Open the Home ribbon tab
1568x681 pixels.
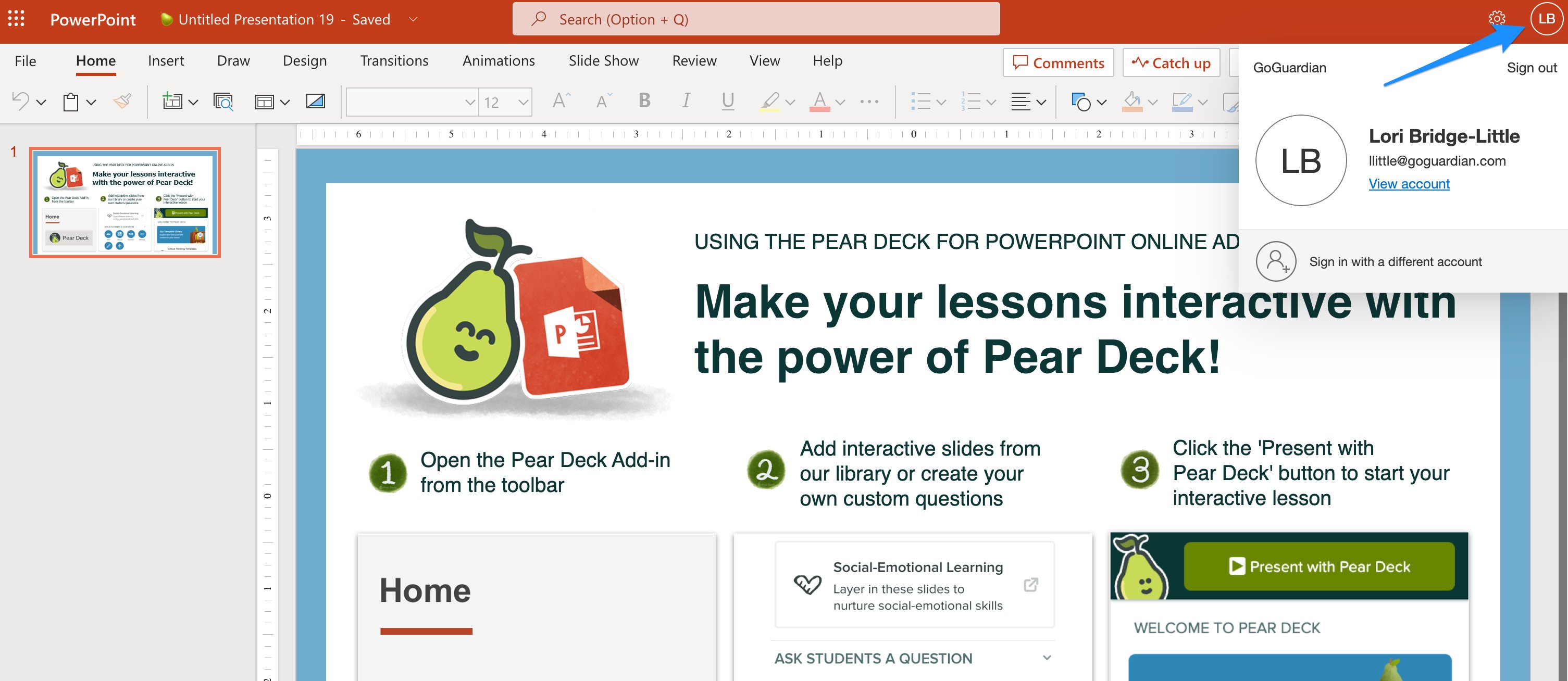pyautogui.click(x=95, y=61)
